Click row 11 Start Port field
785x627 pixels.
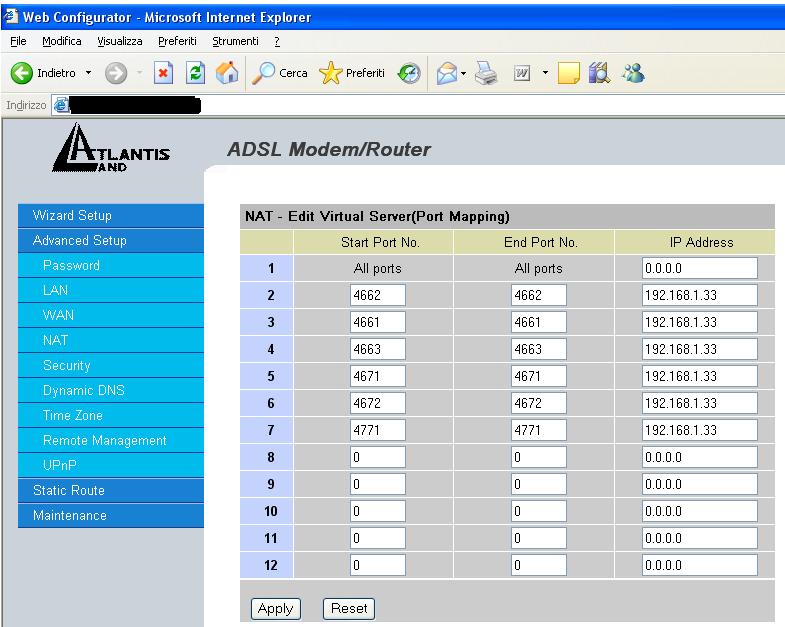tap(377, 538)
